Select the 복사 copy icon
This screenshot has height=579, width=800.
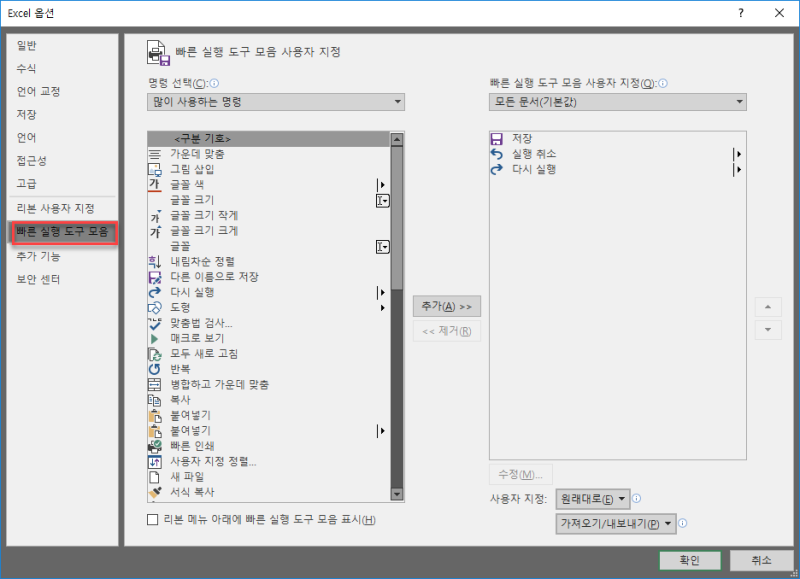155,400
